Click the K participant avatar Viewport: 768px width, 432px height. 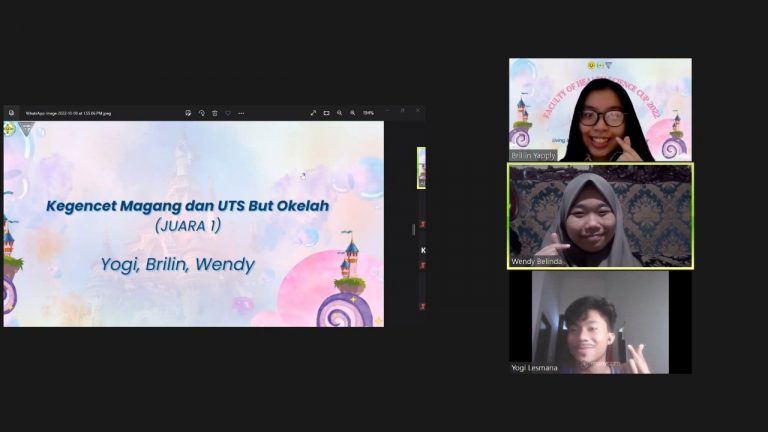tap(423, 250)
